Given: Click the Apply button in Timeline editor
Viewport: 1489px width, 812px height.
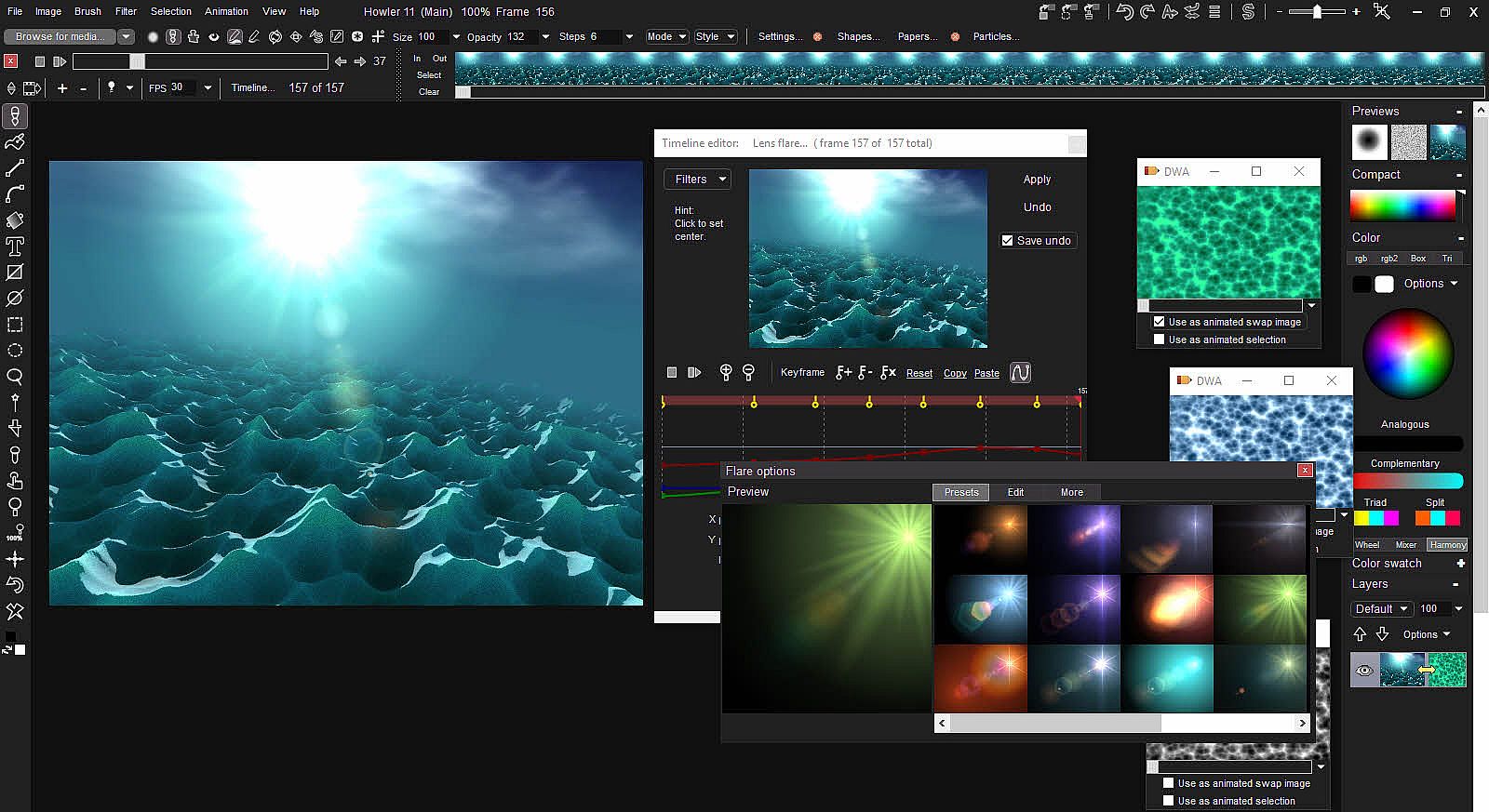Looking at the screenshot, I should [x=1037, y=179].
